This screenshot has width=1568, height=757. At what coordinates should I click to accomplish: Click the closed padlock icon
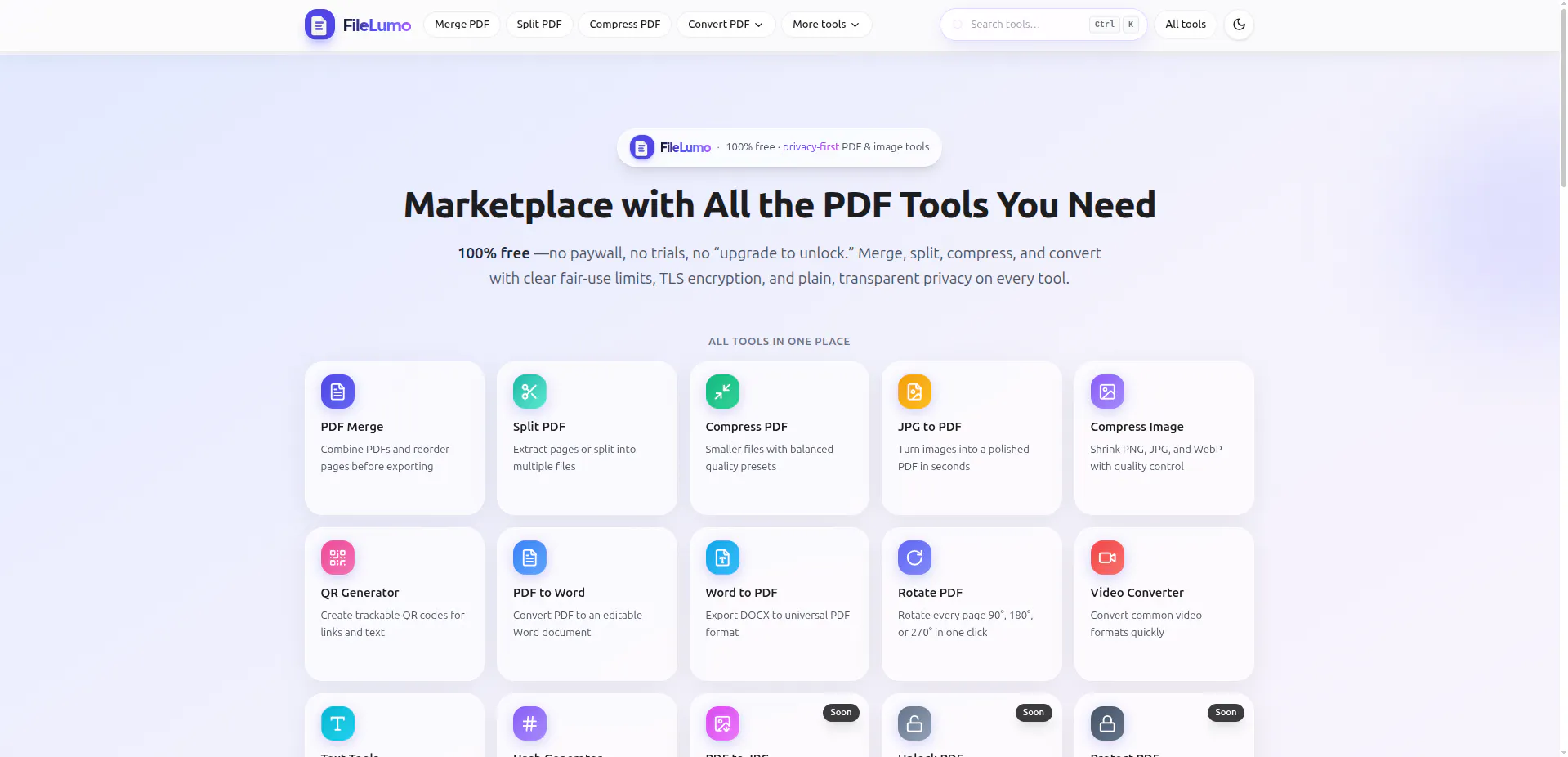click(1107, 723)
